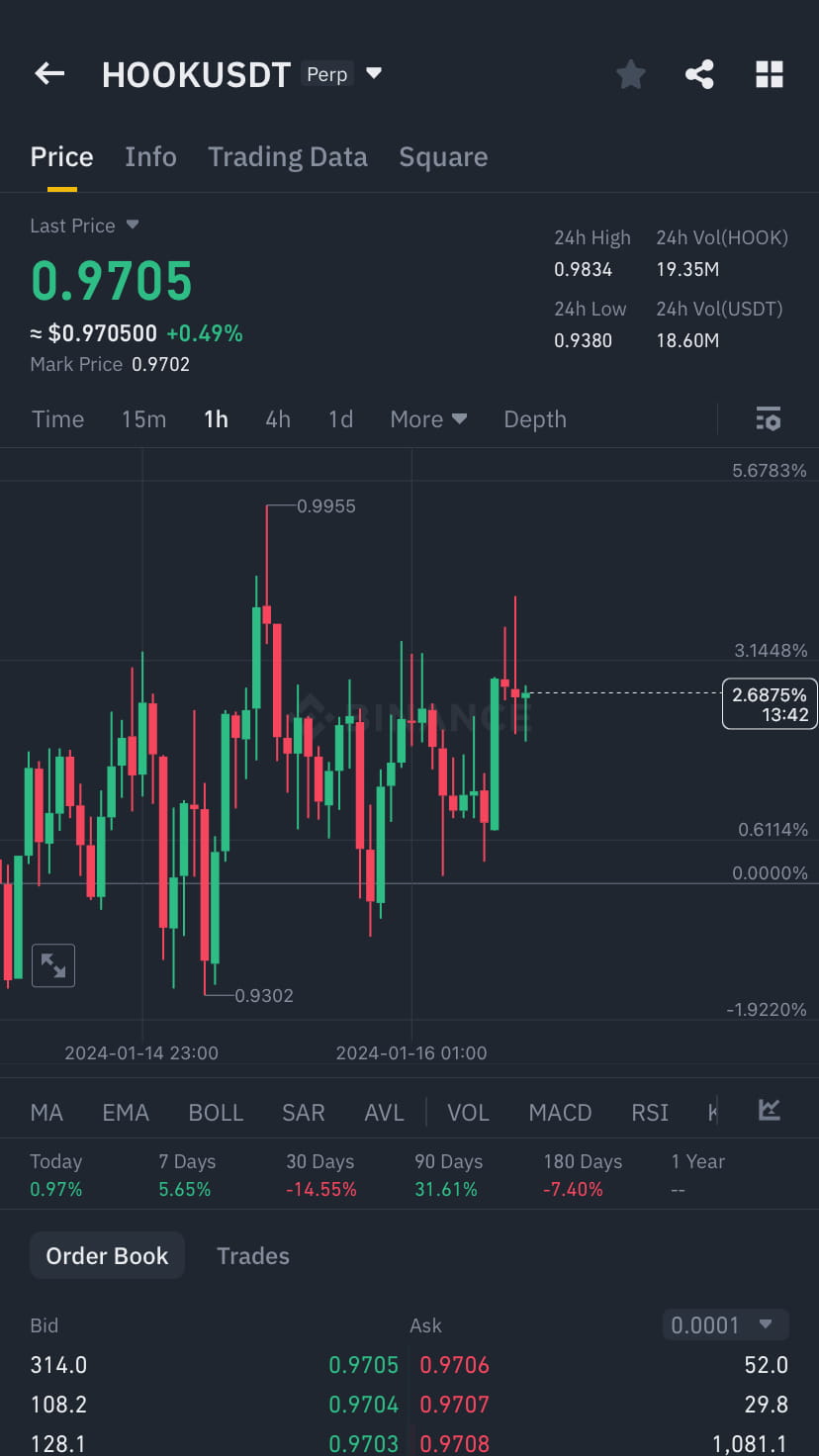The width and height of the screenshot is (819, 1456).
Task: Select the MACD indicator
Action: (560, 1112)
